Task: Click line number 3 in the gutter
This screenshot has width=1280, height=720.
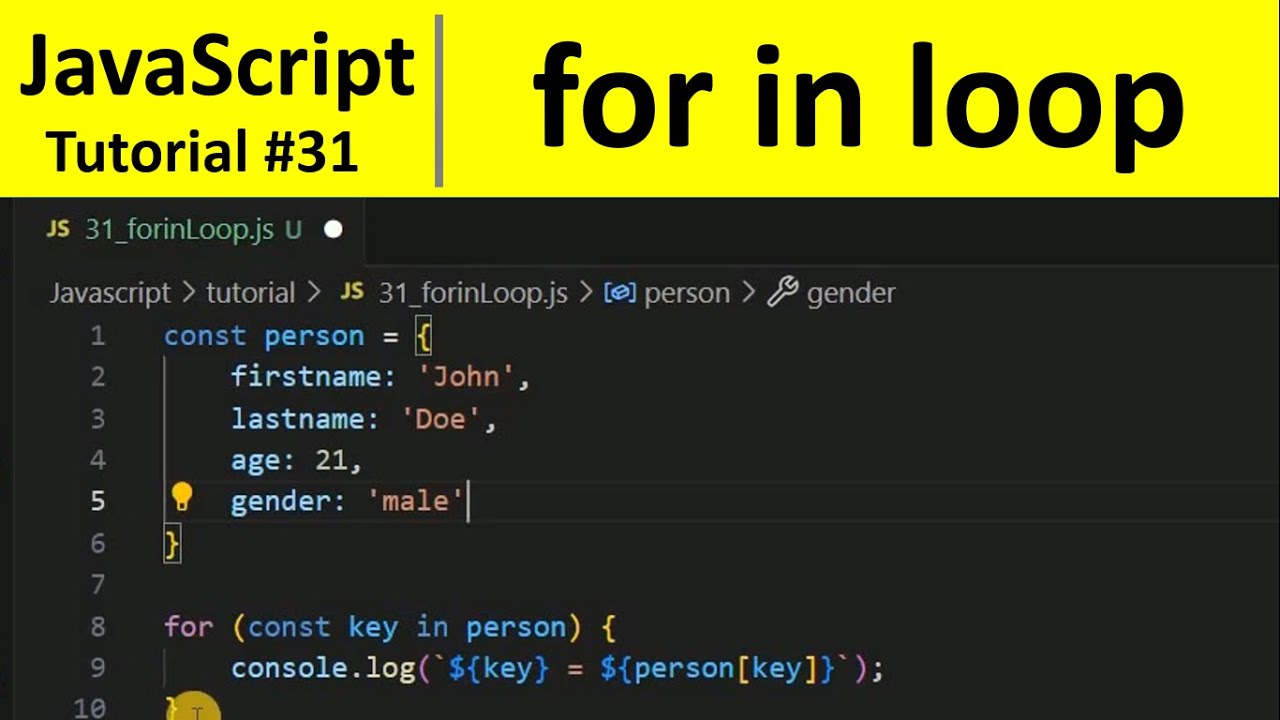Action: click(x=98, y=419)
